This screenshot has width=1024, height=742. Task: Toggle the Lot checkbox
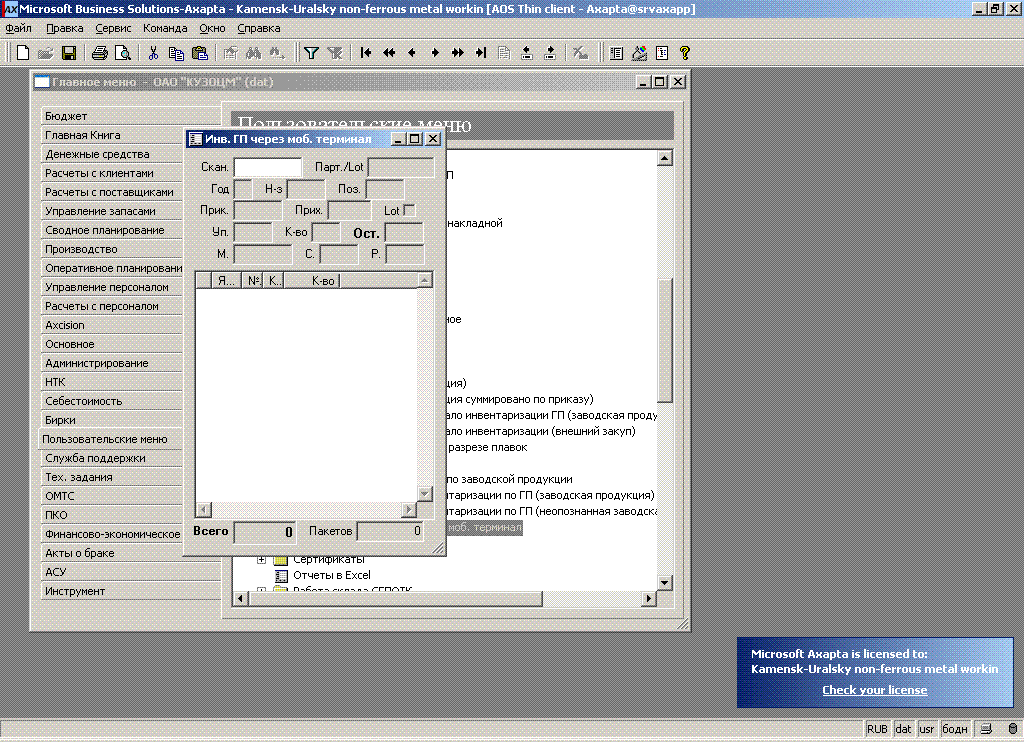pyautogui.click(x=409, y=210)
